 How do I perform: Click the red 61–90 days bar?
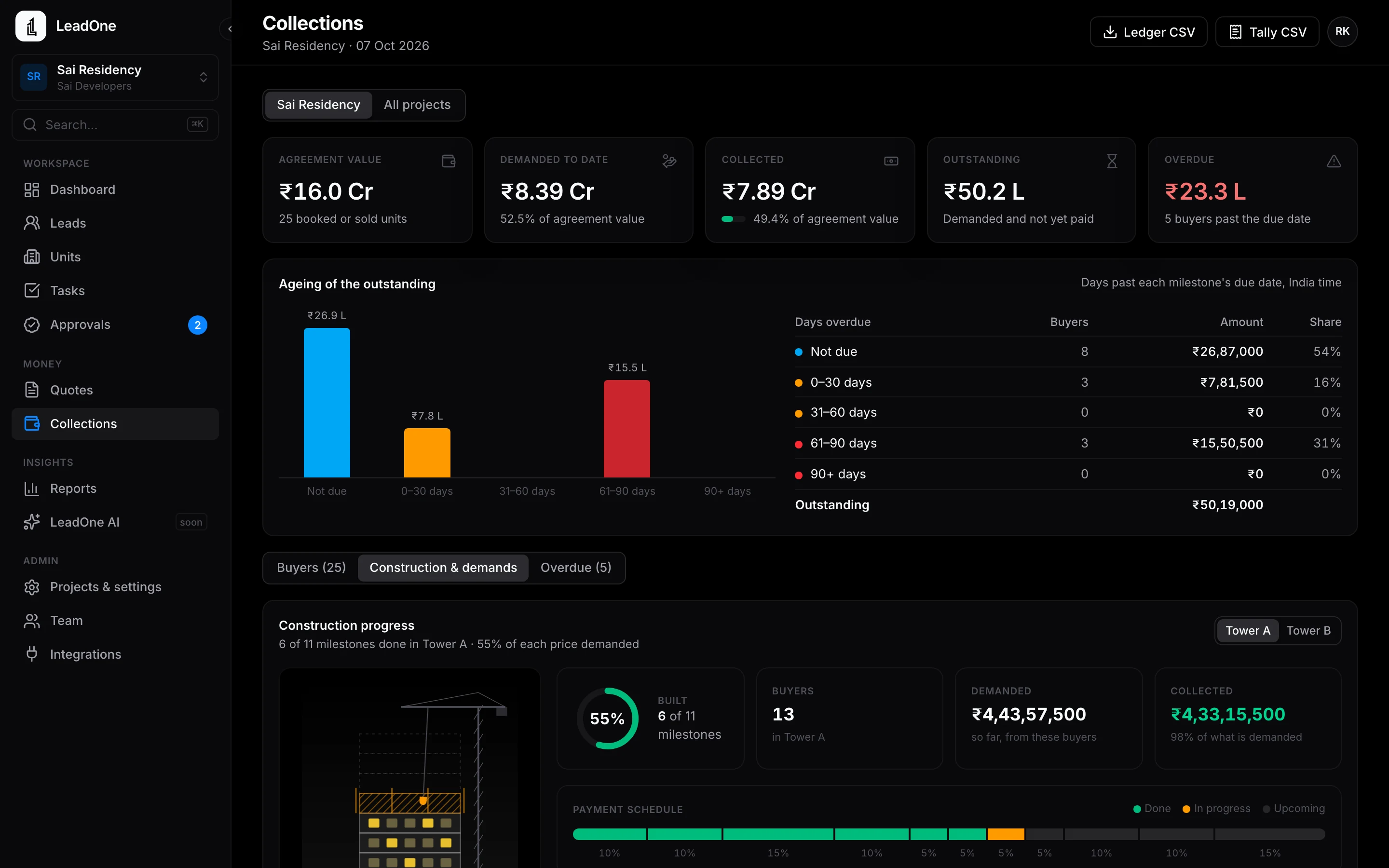coord(627,429)
